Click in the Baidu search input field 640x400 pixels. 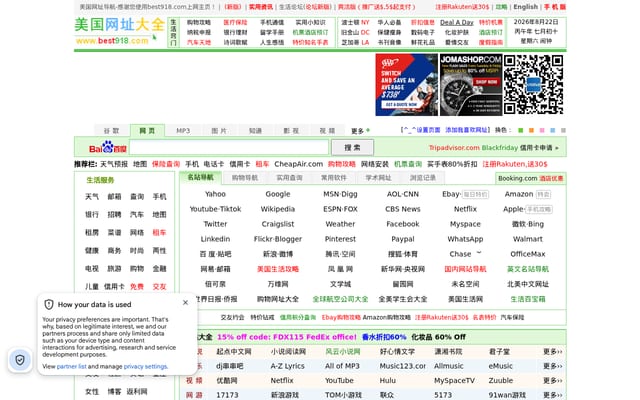pos(229,147)
